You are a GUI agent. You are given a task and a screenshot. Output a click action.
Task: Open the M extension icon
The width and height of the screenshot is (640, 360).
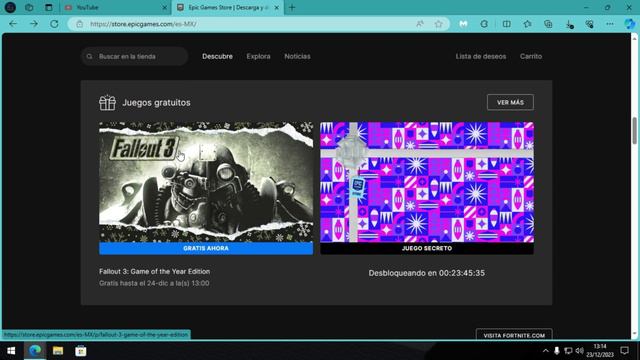[x=463, y=24]
